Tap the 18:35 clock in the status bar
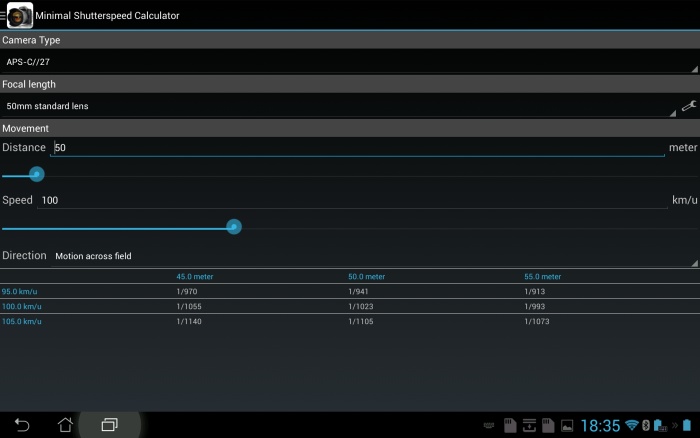This screenshot has height=438, width=700. 600,425
